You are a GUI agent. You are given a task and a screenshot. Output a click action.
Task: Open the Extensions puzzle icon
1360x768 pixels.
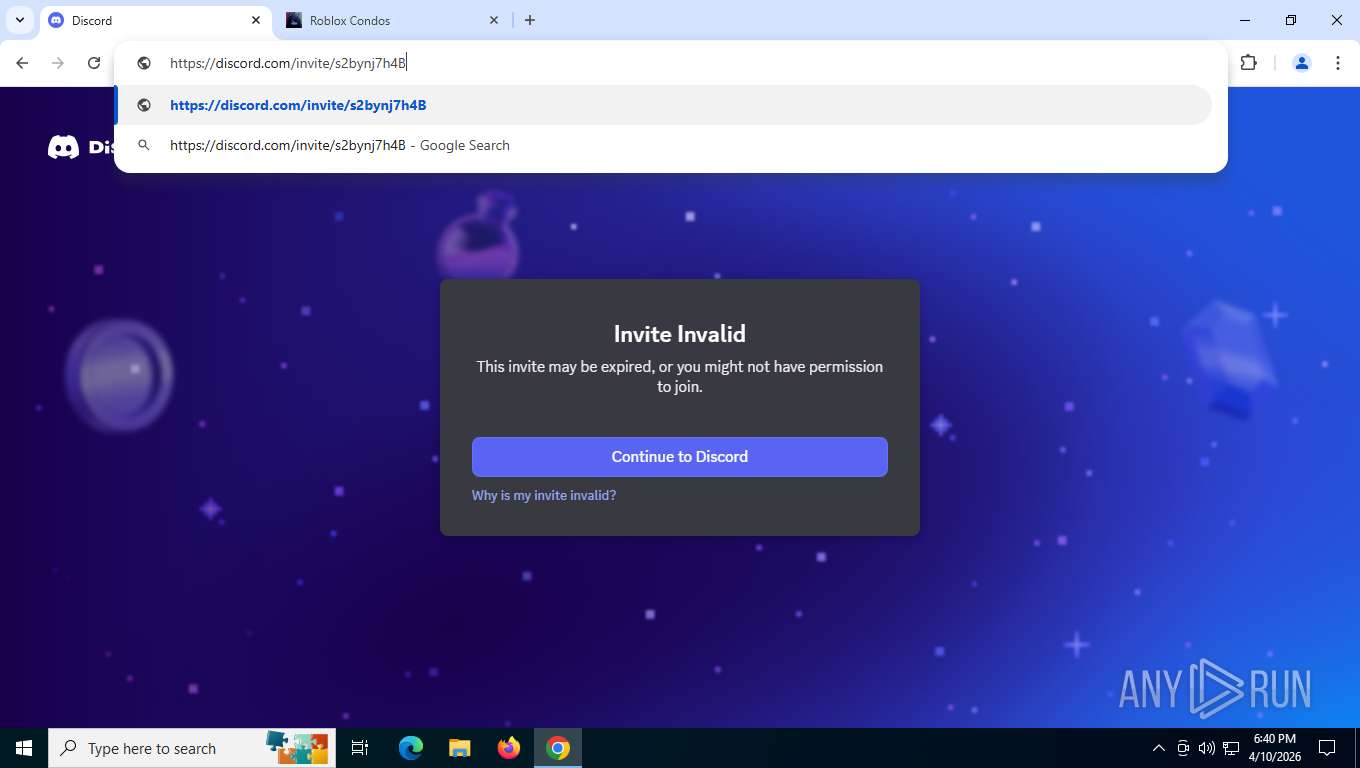pyautogui.click(x=1248, y=63)
